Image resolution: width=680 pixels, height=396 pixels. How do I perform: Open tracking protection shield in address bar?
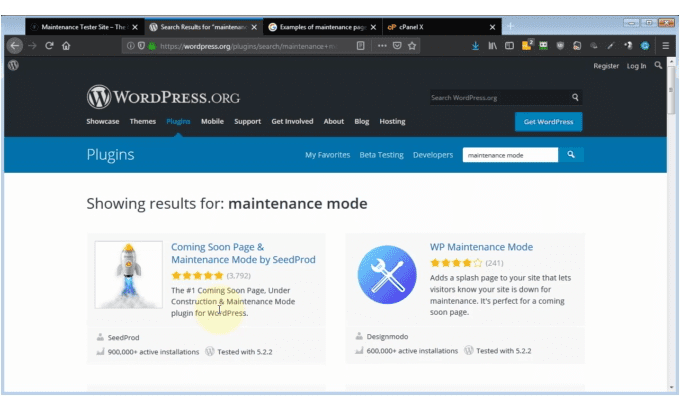[141, 46]
